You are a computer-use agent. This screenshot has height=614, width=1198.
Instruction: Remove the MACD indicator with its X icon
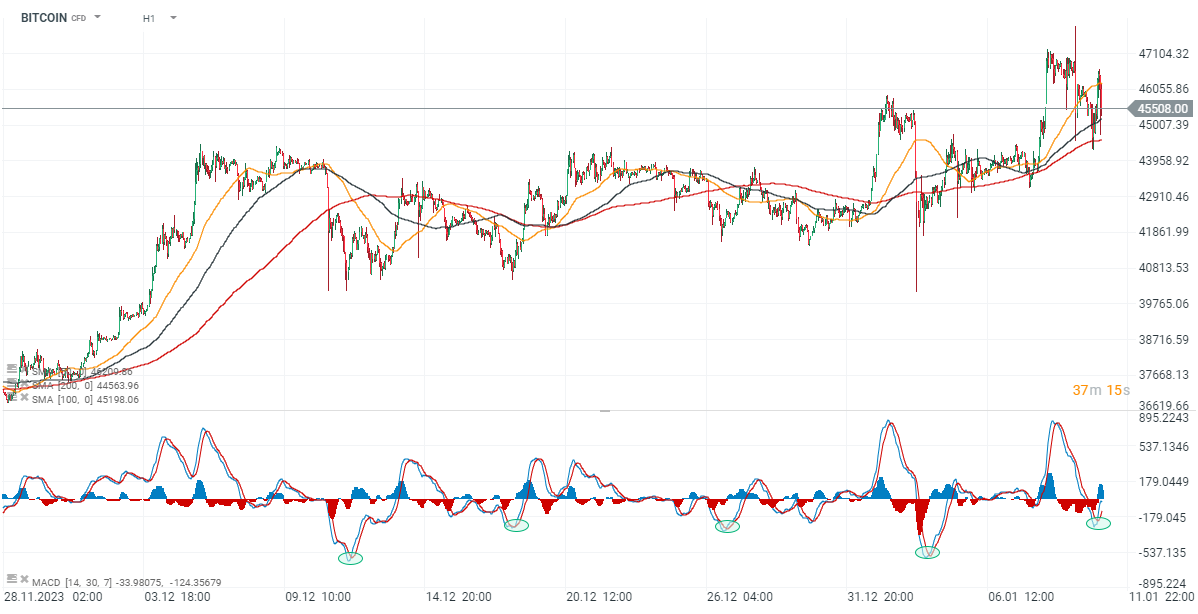point(23,579)
